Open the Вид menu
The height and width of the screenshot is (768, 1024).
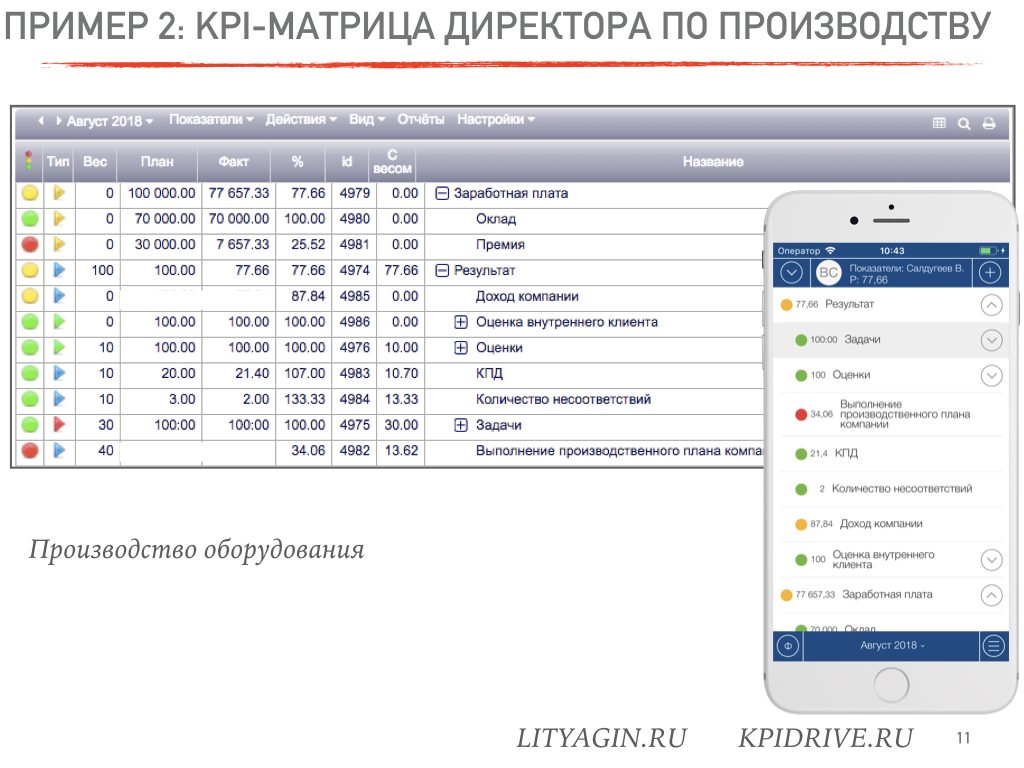point(367,120)
